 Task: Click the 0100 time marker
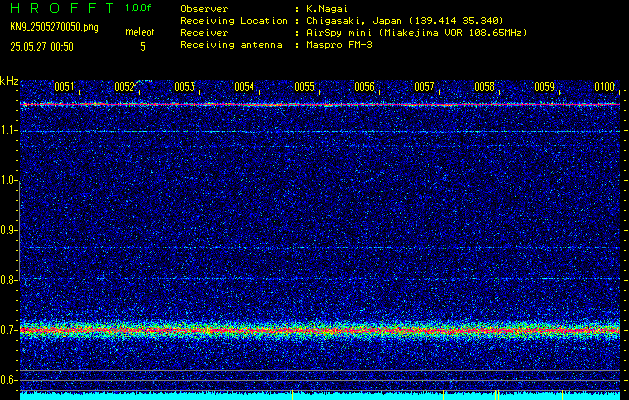[605, 87]
